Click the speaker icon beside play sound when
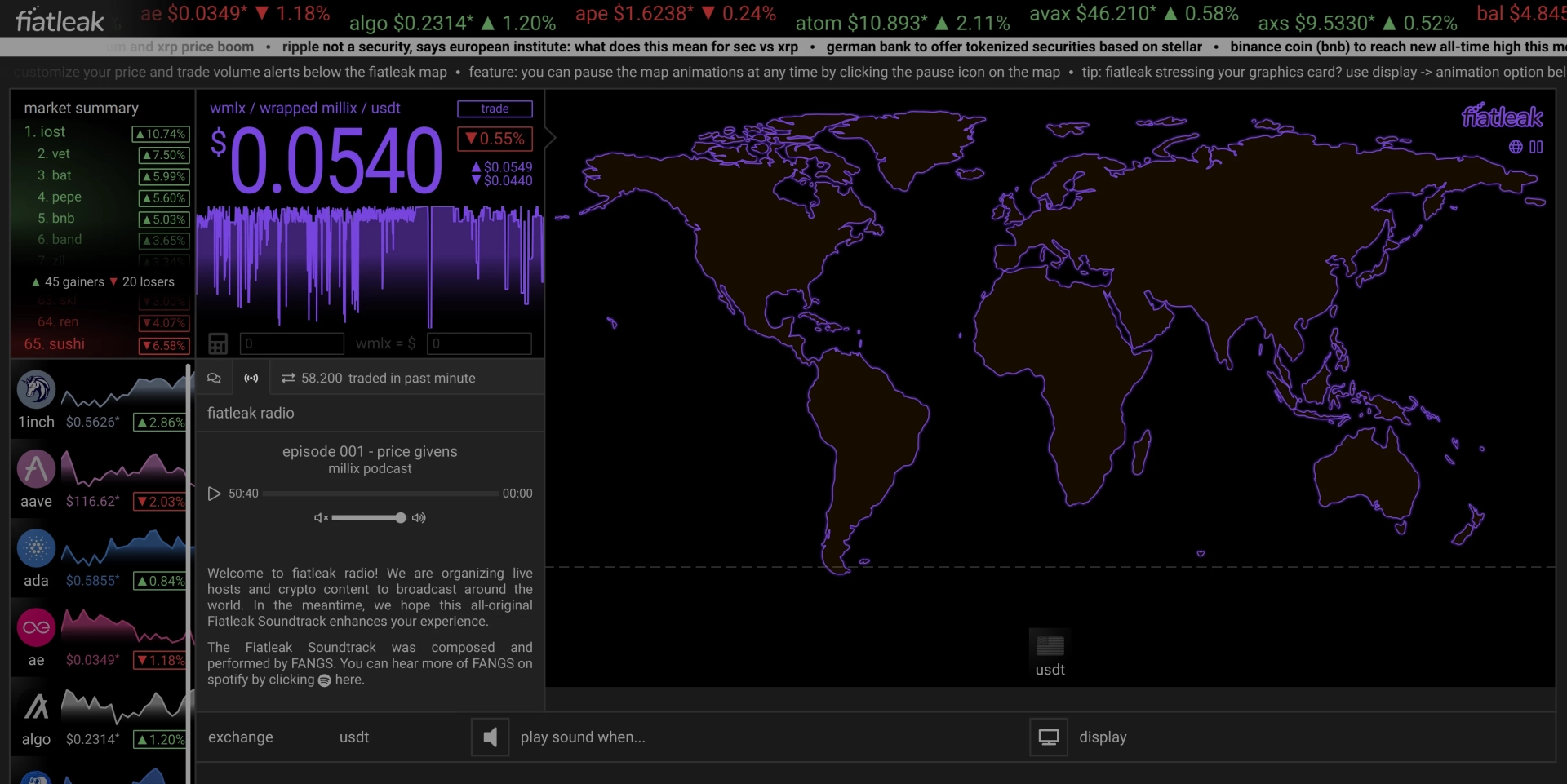Screen dimensions: 1567x784 tap(490, 737)
